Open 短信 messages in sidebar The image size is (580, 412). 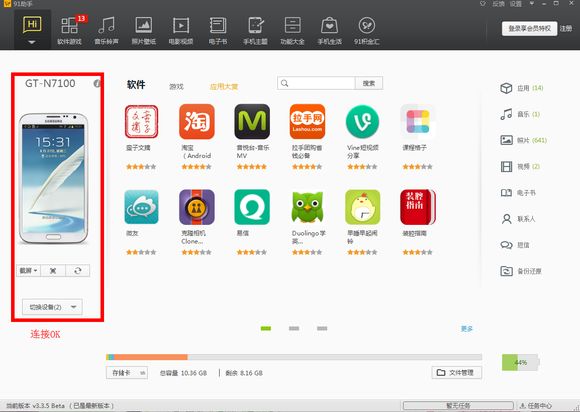pyautogui.click(x=515, y=245)
